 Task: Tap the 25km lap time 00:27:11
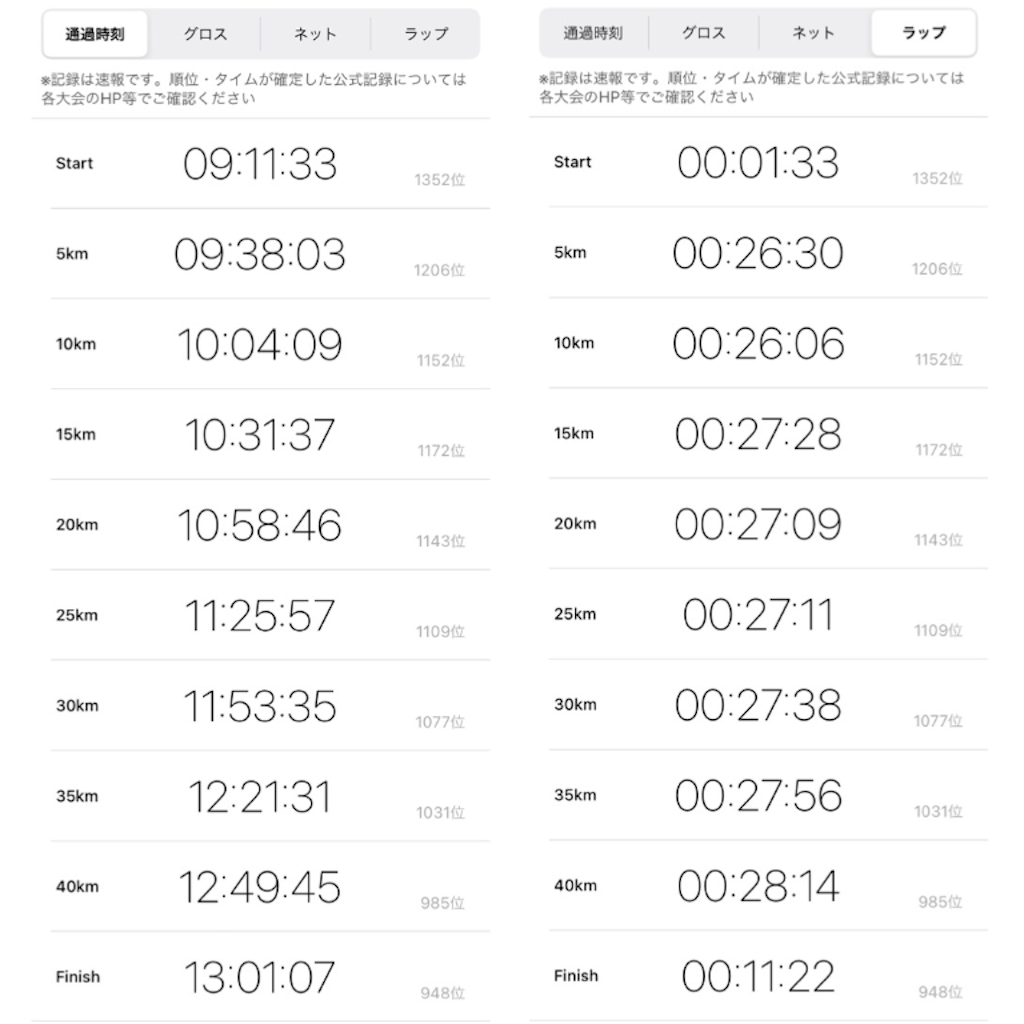click(758, 615)
